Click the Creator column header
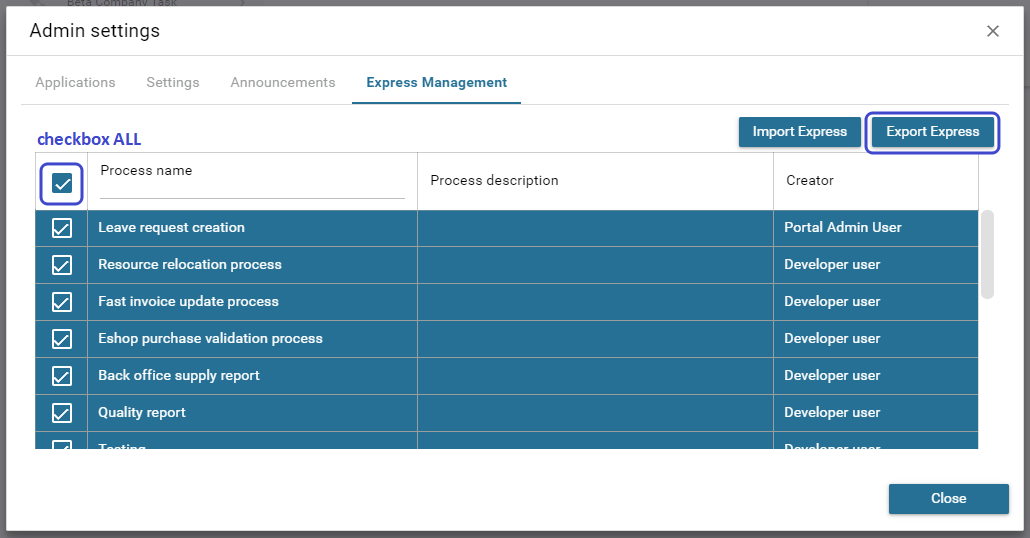Viewport: 1030px width, 538px height. pos(810,181)
